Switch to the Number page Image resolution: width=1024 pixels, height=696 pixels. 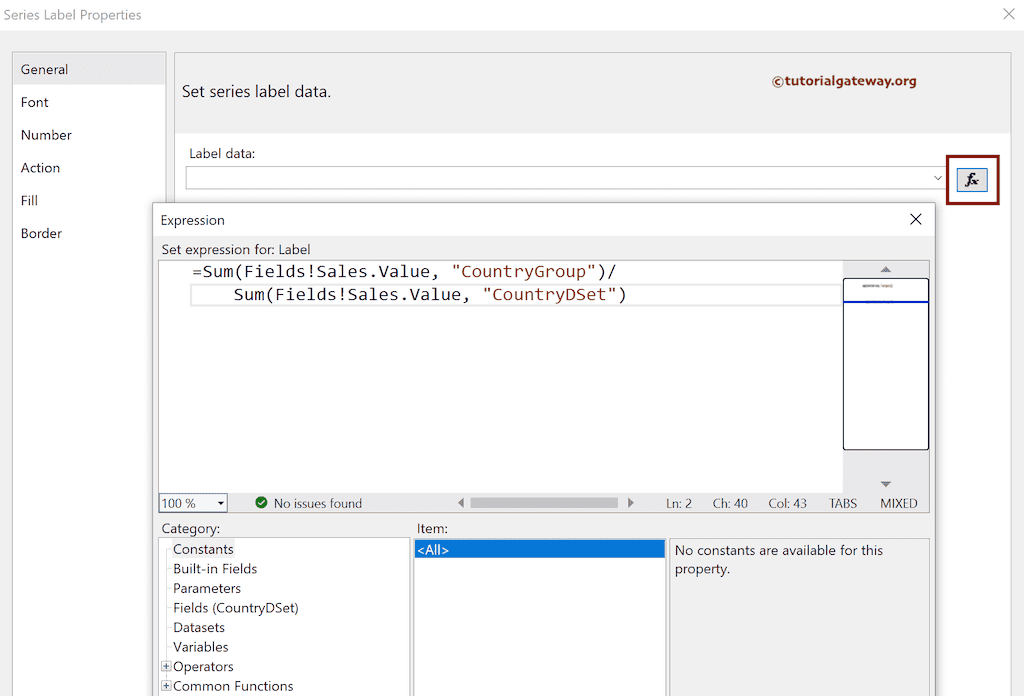pyautogui.click(x=46, y=135)
